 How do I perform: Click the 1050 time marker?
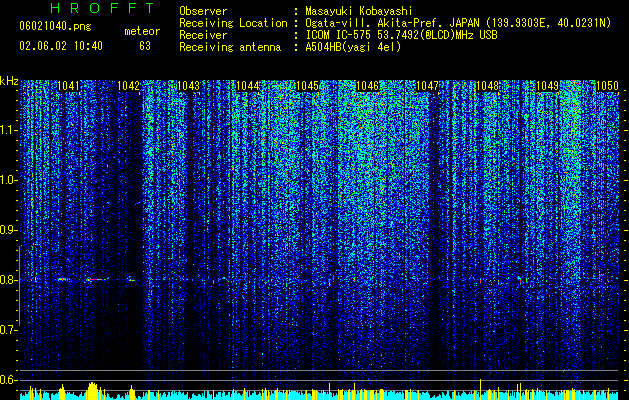pos(607,86)
